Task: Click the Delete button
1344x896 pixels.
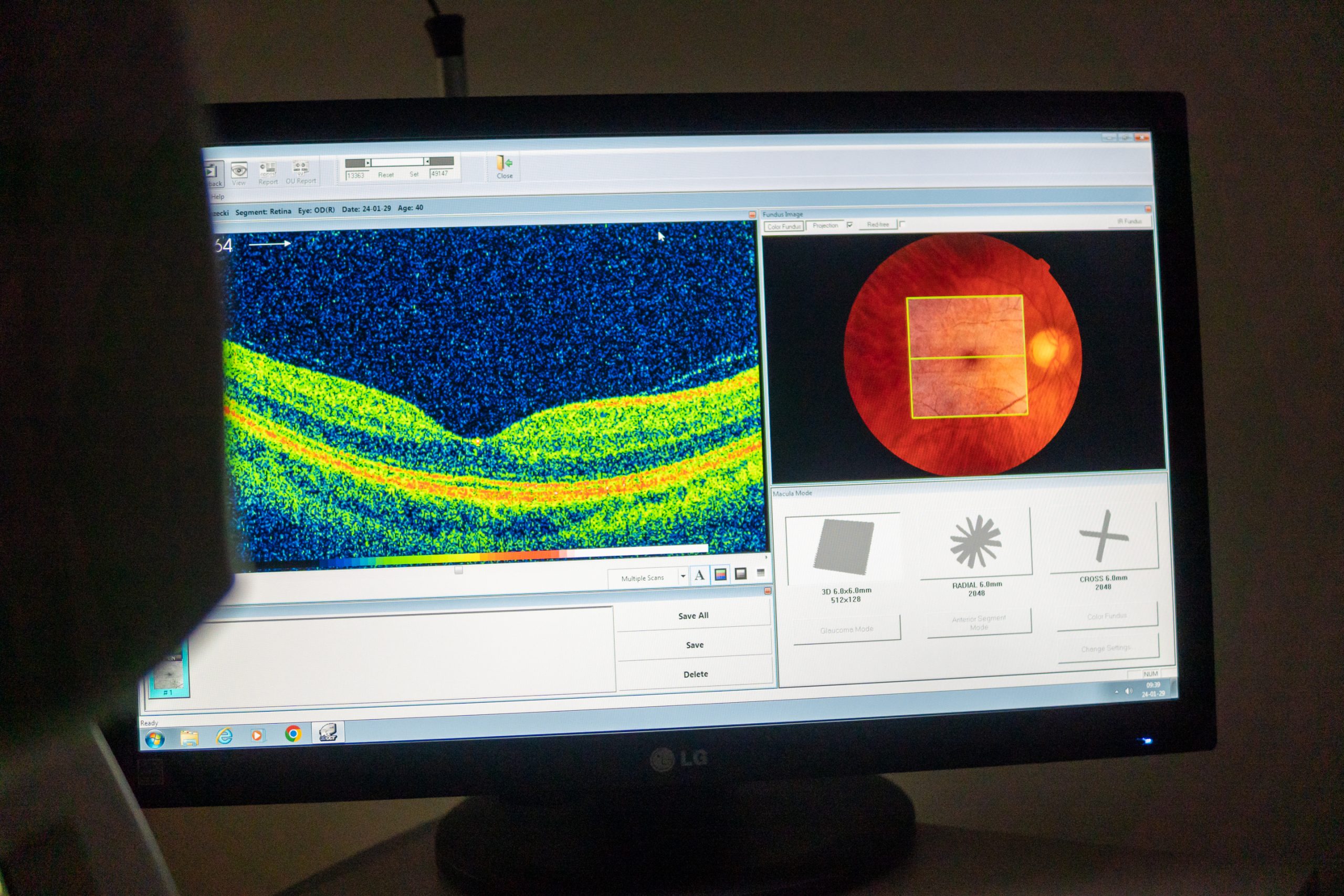Action: tap(696, 674)
